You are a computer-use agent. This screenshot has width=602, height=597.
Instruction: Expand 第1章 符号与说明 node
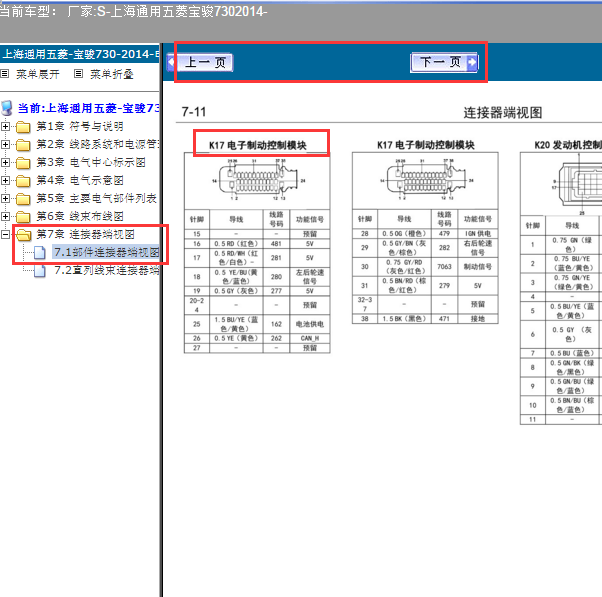click(5, 126)
